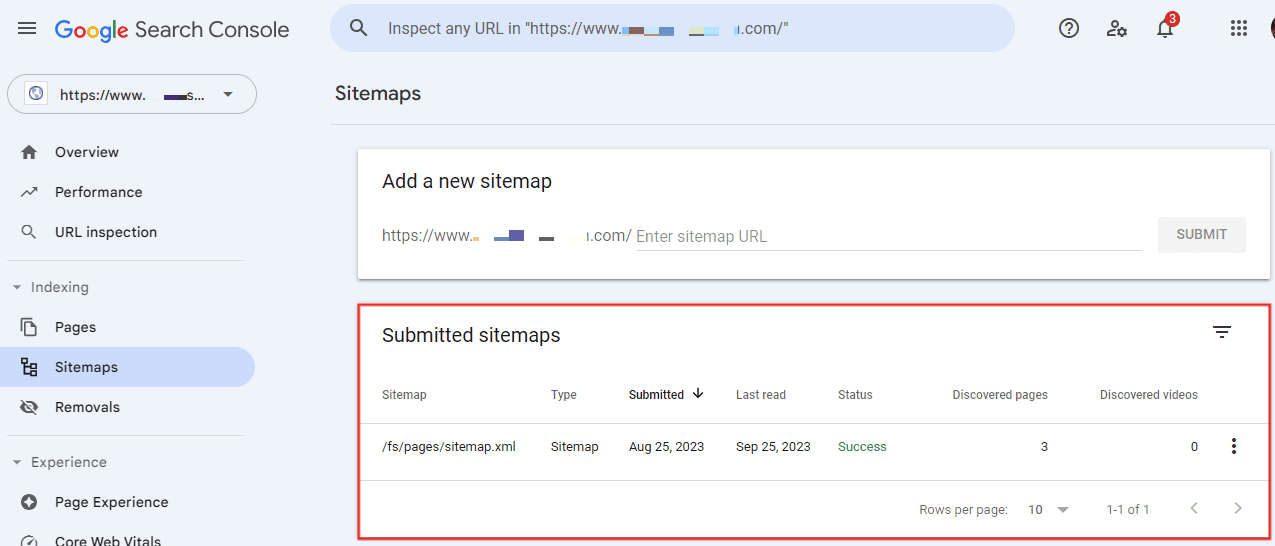
Task: Click the Discovered pages column header
Action: pyautogui.click(x=1000, y=395)
